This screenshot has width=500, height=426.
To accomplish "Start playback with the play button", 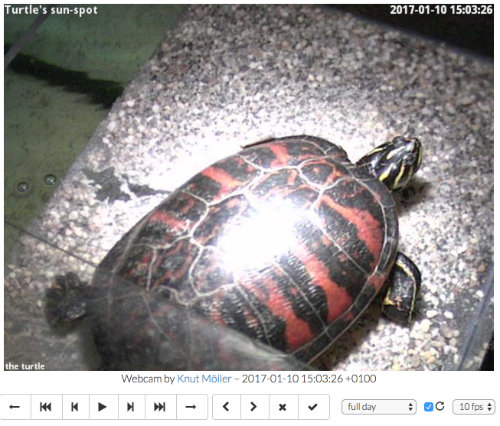I will click(103, 407).
